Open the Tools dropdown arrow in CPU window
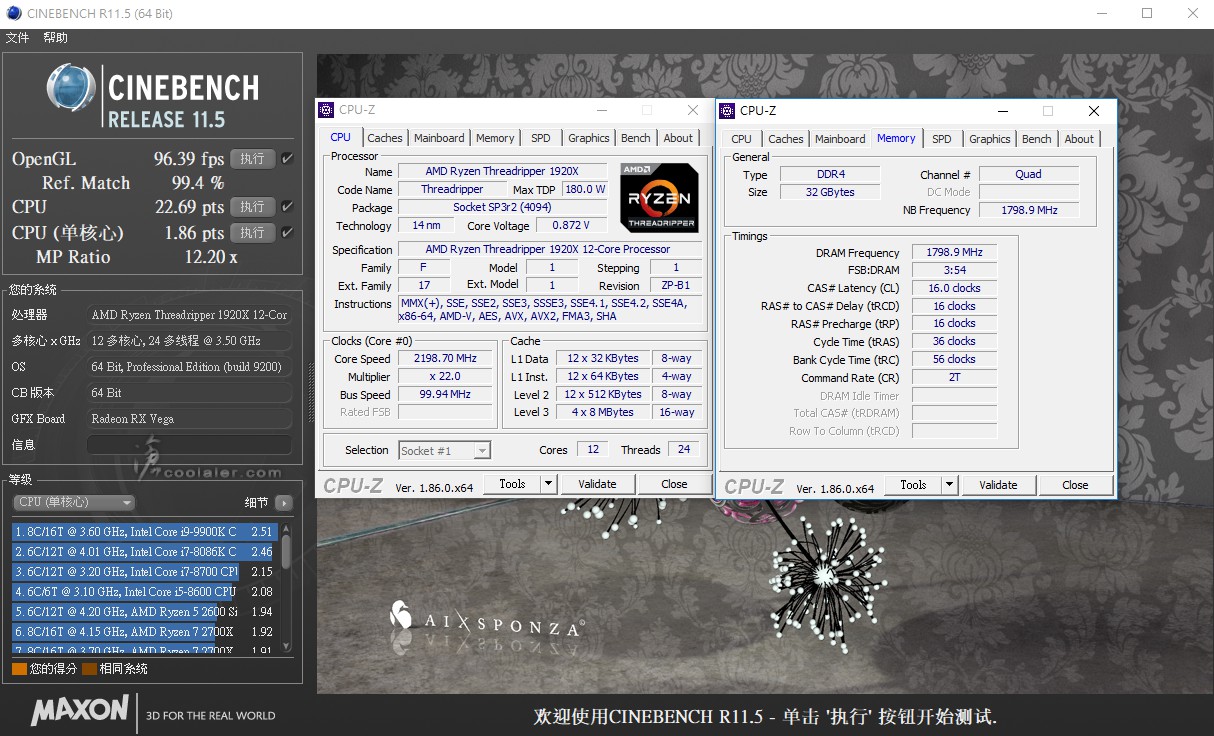This screenshot has height=736, width=1214. [x=548, y=484]
